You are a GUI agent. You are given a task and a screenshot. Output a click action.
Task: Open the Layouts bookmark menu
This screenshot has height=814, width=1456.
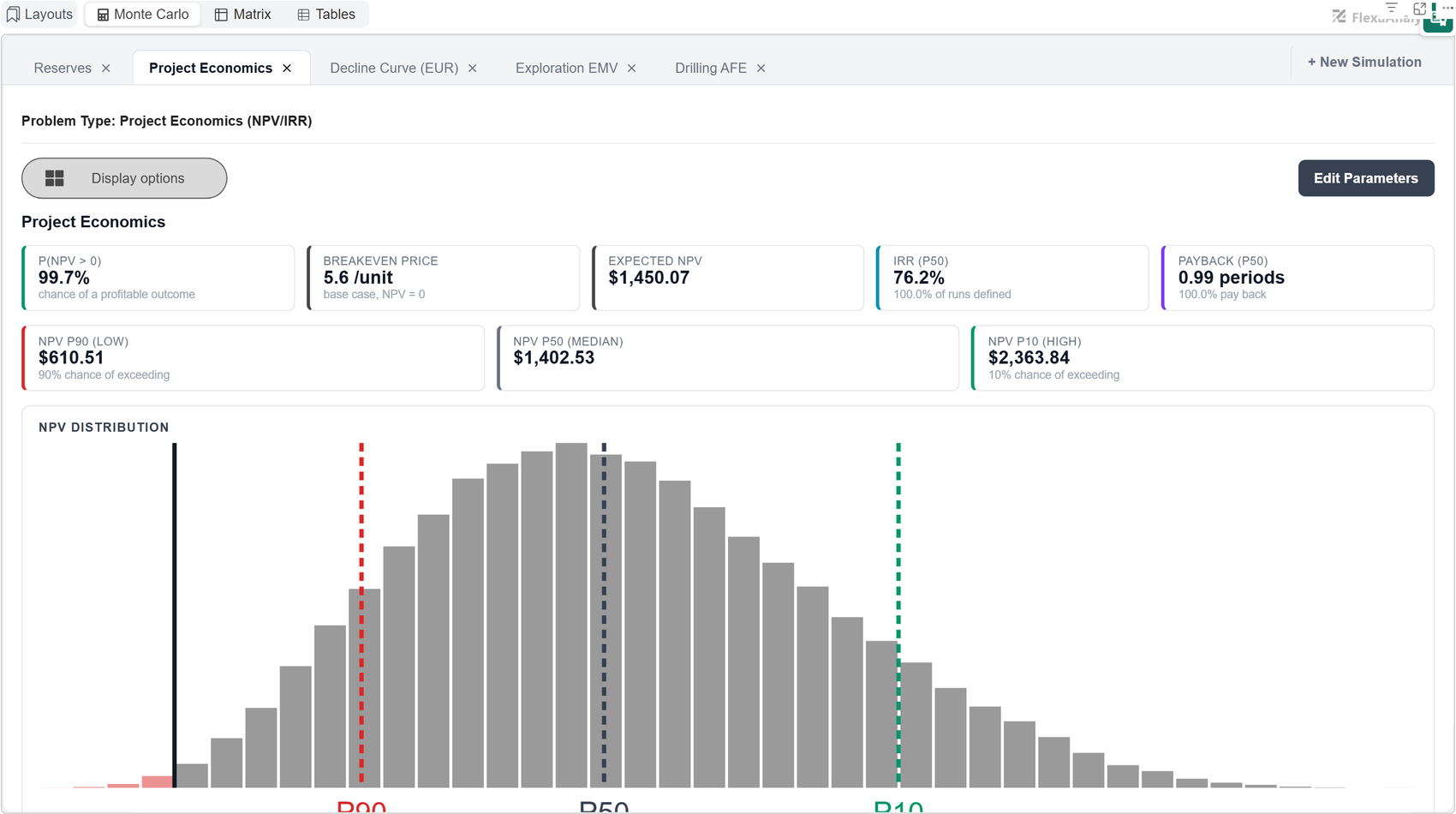[39, 15]
